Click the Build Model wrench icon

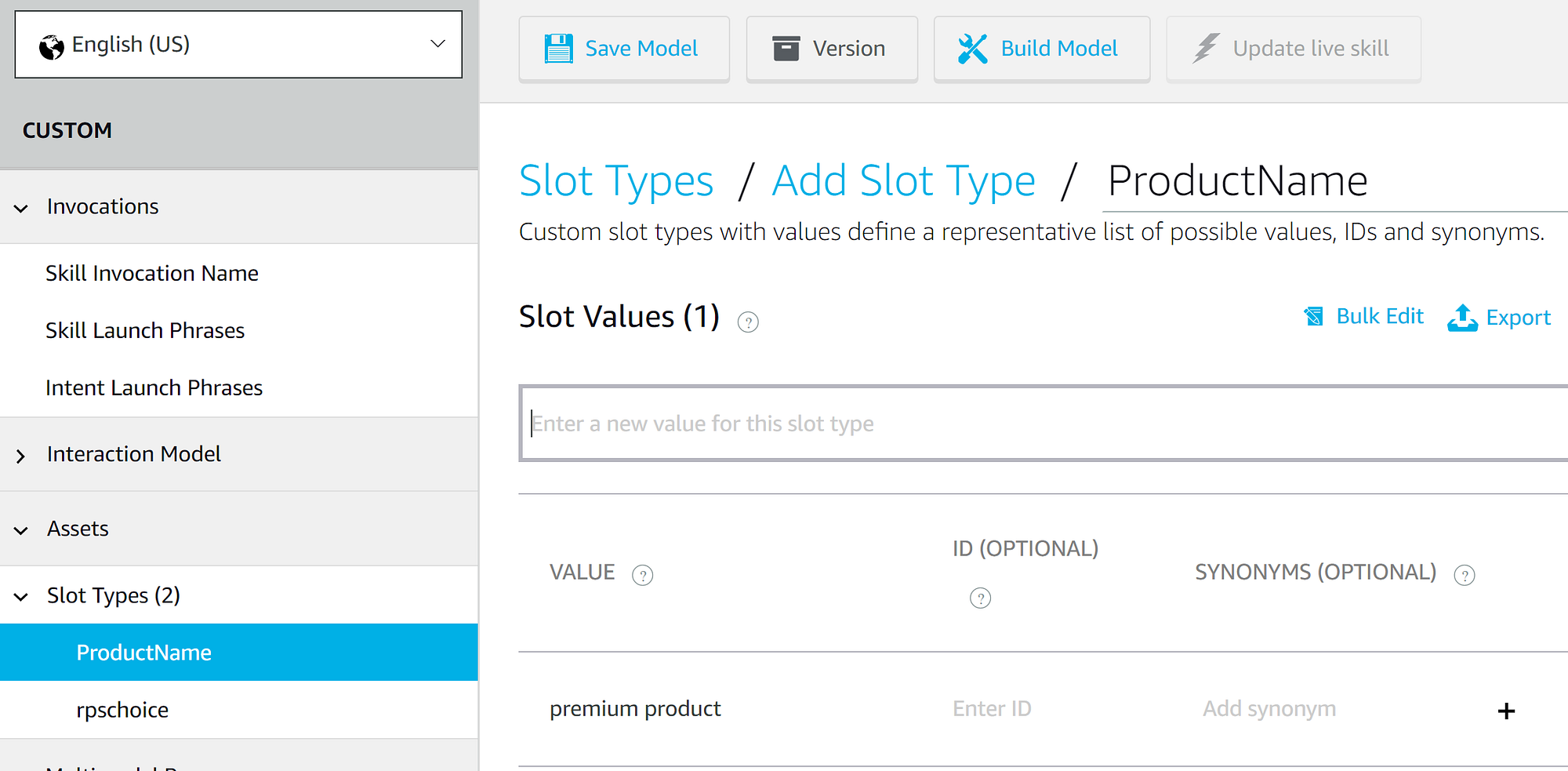(972, 49)
